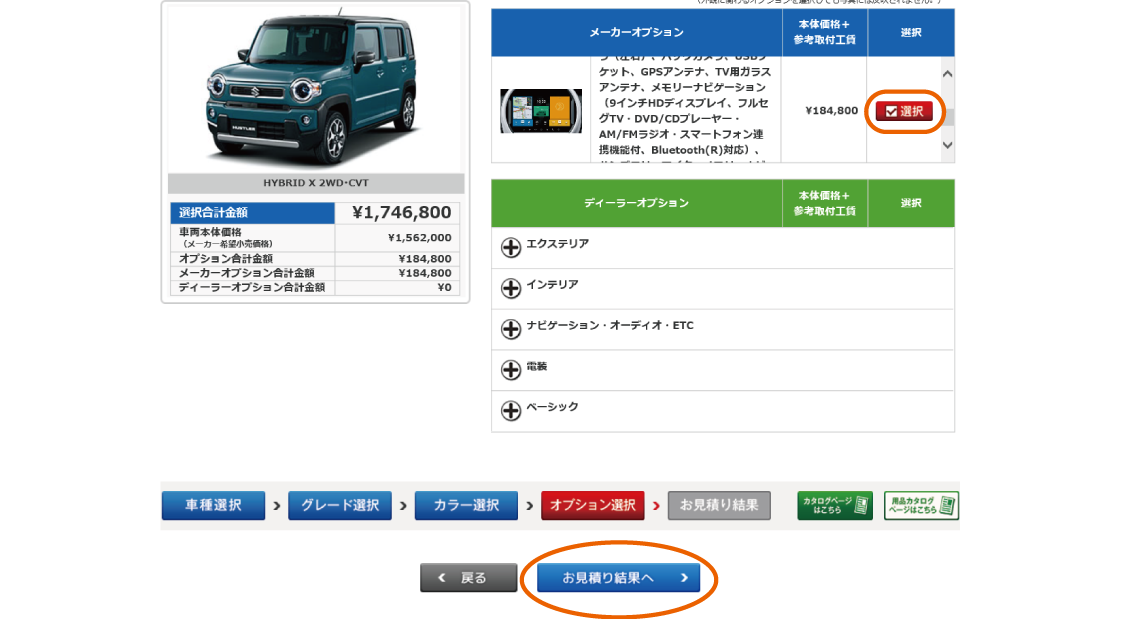This screenshot has width=1125, height=619.
Task: Open the 用品カタログページはこちら link
Action: pos(921,505)
